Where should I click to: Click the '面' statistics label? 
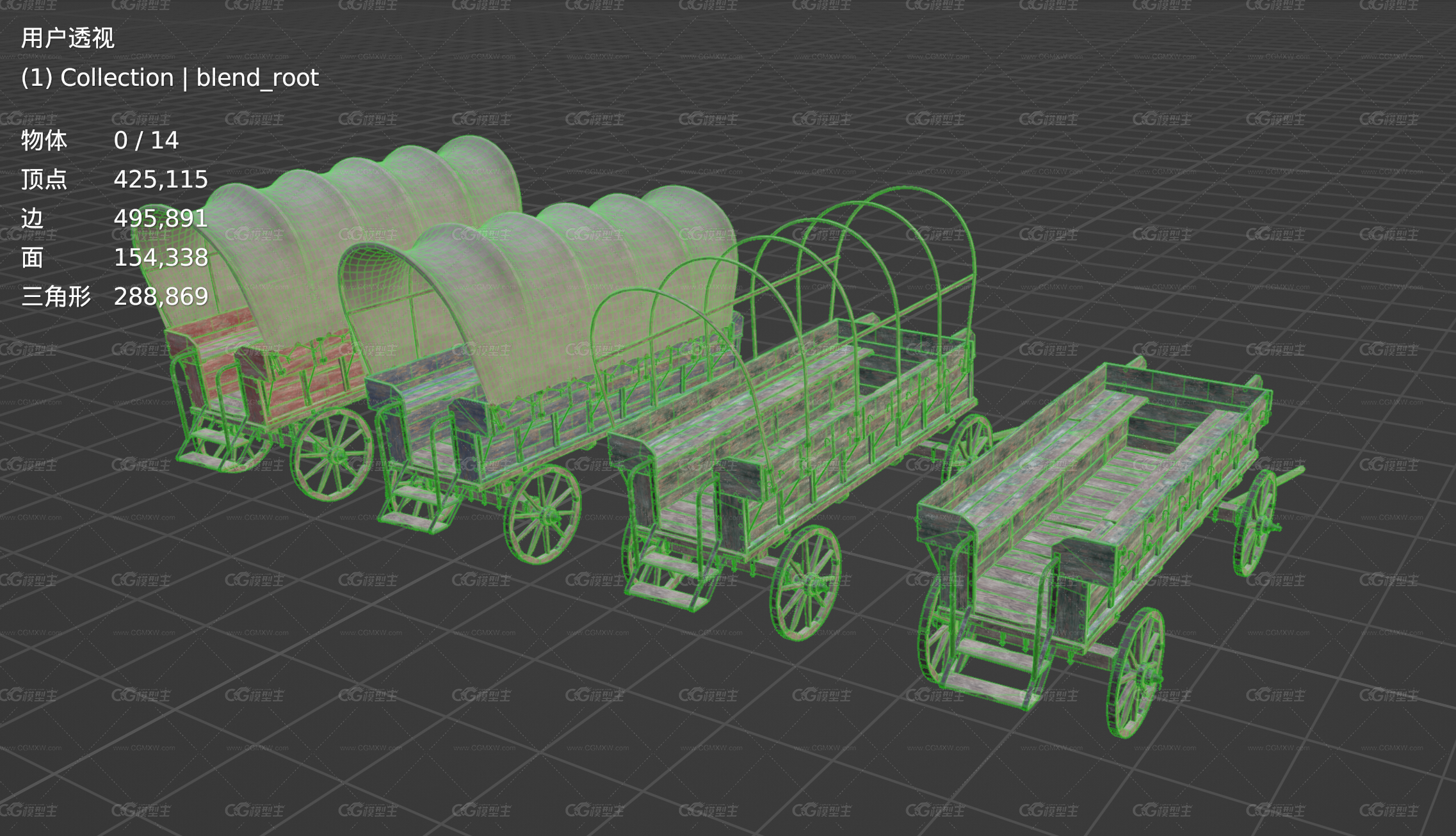coord(32,257)
